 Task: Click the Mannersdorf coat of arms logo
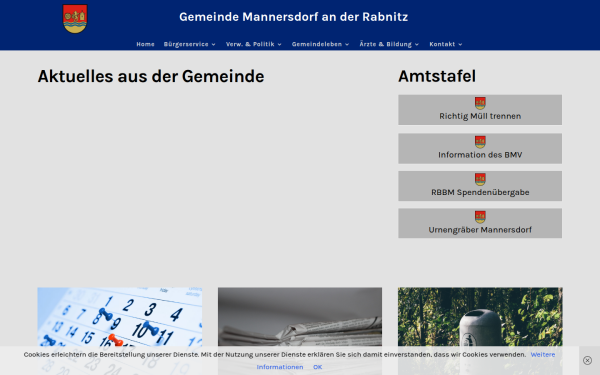pyautogui.click(x=75, y=19)
